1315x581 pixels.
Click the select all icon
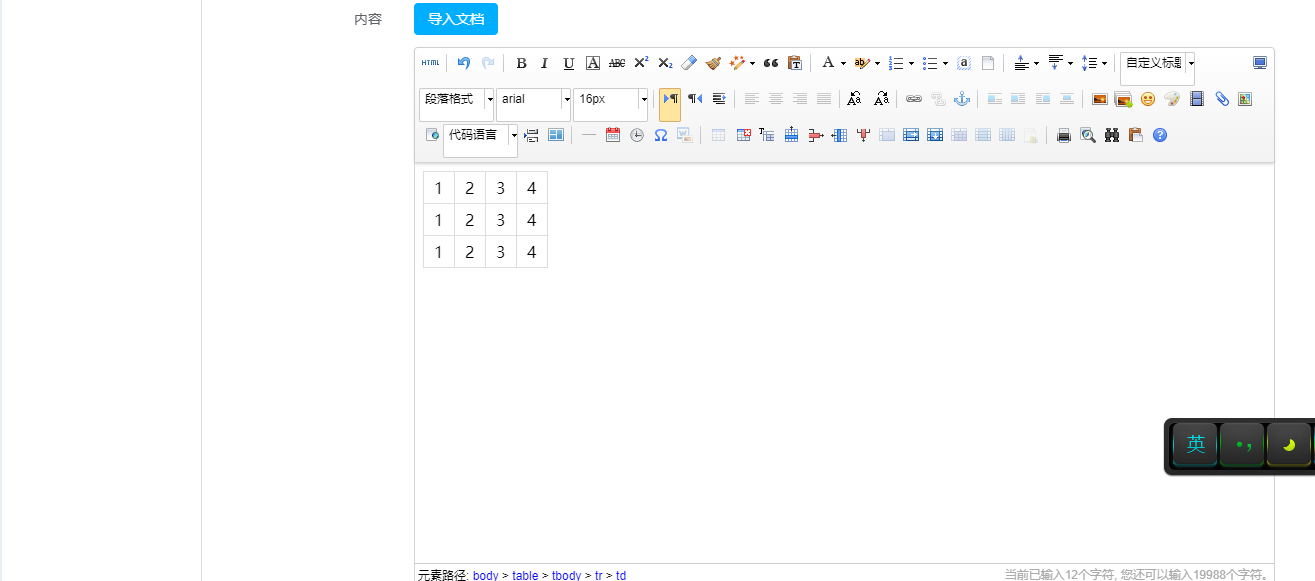[x=964, y=63]
